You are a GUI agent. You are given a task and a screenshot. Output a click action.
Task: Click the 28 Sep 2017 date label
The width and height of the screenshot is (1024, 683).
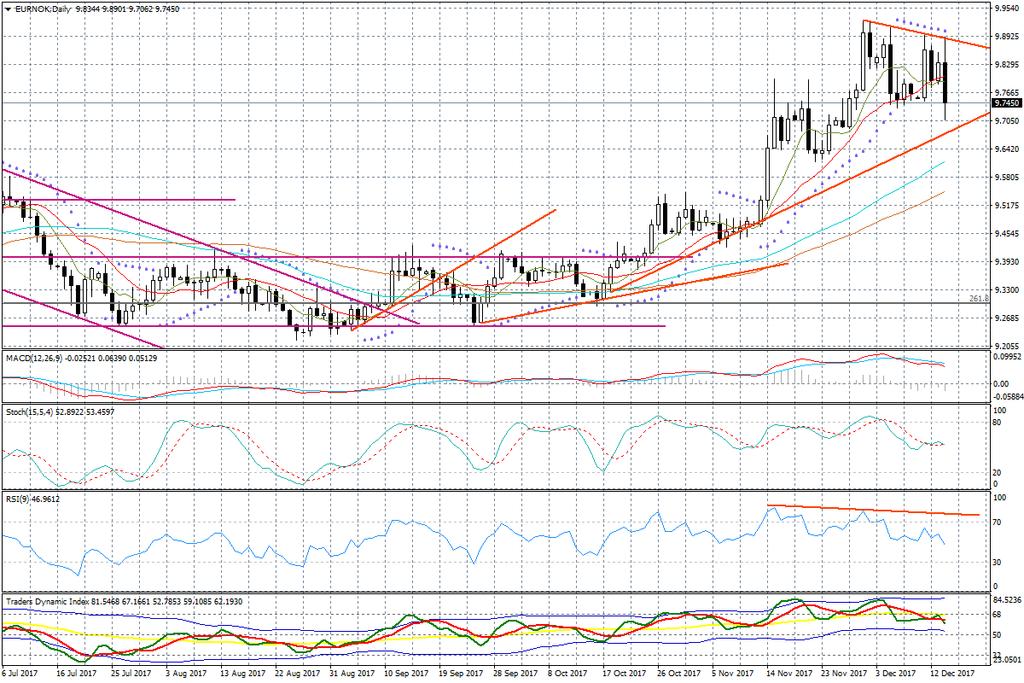click(515, 673)
